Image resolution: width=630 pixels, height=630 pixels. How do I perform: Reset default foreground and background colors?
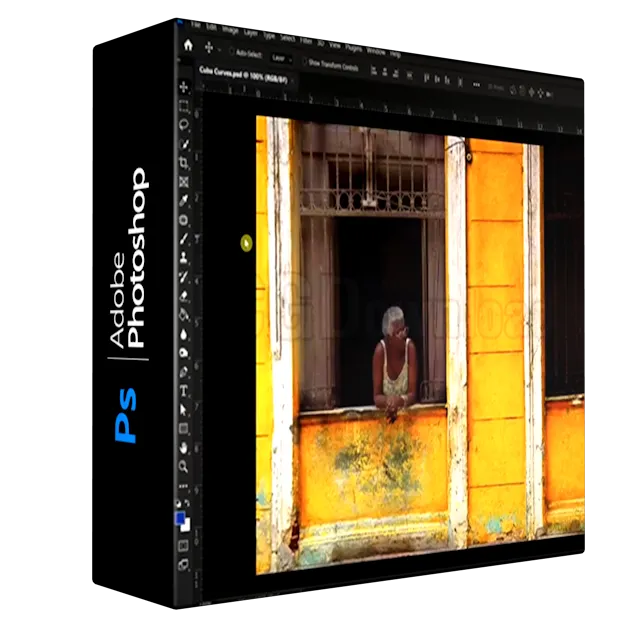click(179, 503)
